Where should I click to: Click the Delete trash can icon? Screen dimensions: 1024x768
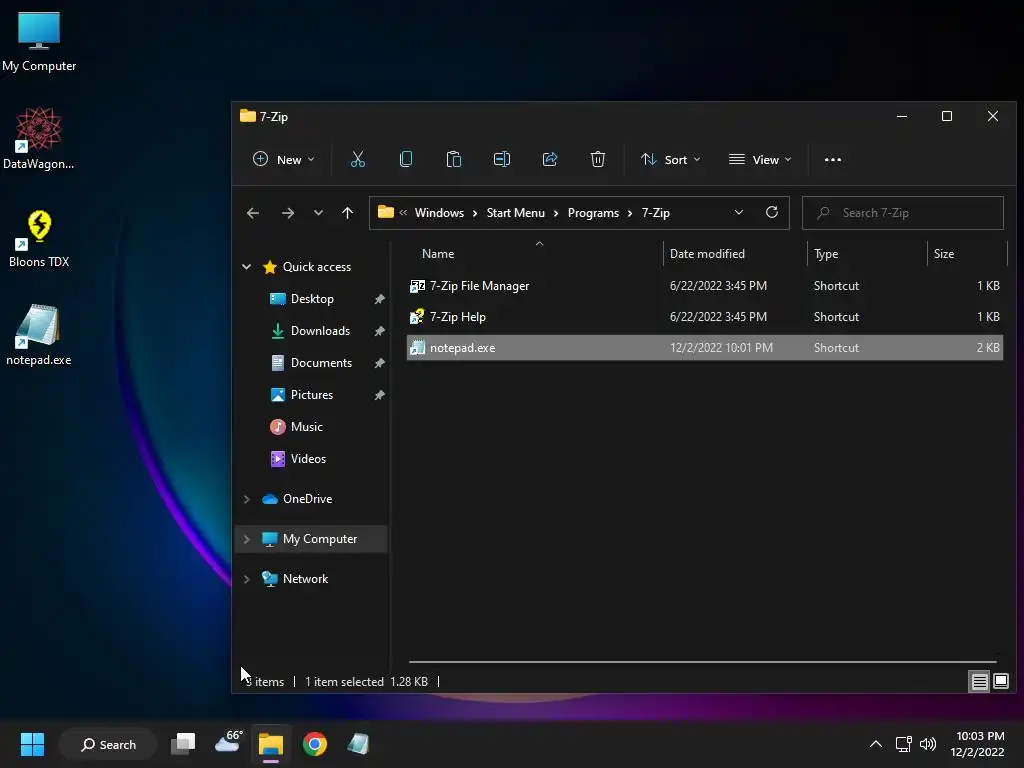click(x=598, y=159)
